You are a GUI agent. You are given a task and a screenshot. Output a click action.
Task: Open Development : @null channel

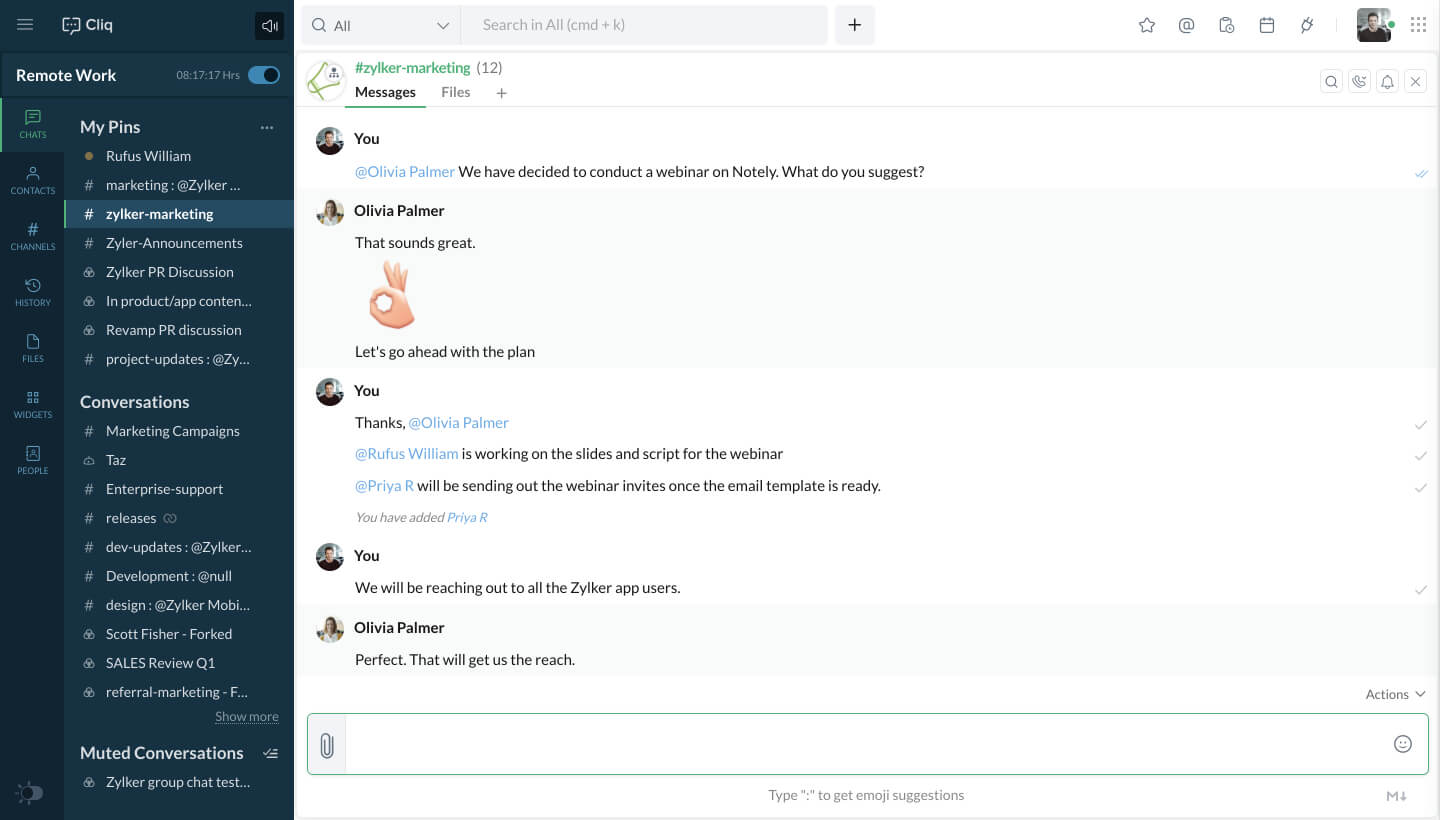pyautogui.click(x=179, y=576)
